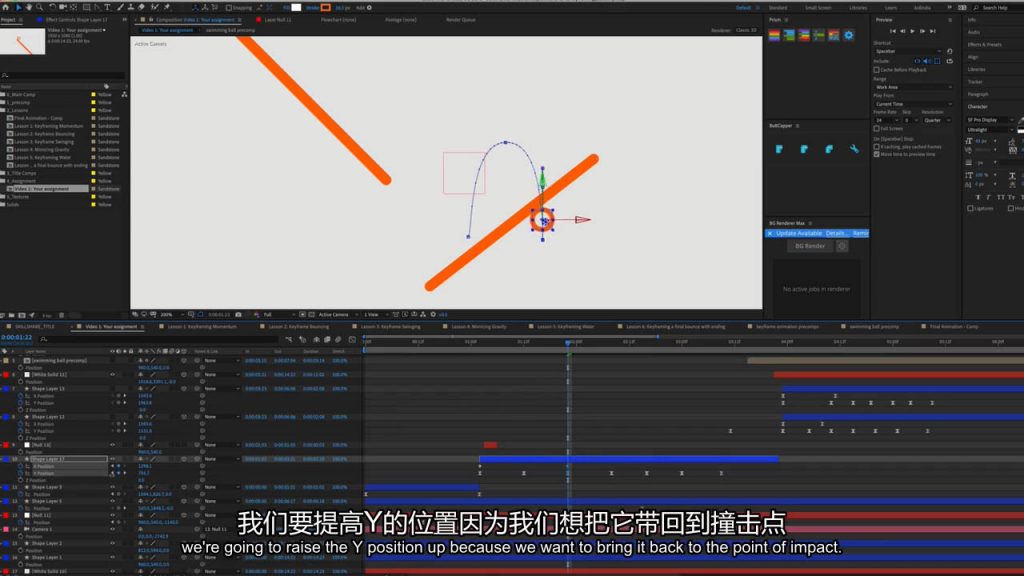Click the wrench icon in ButtCapper panel

coord(854,149)
